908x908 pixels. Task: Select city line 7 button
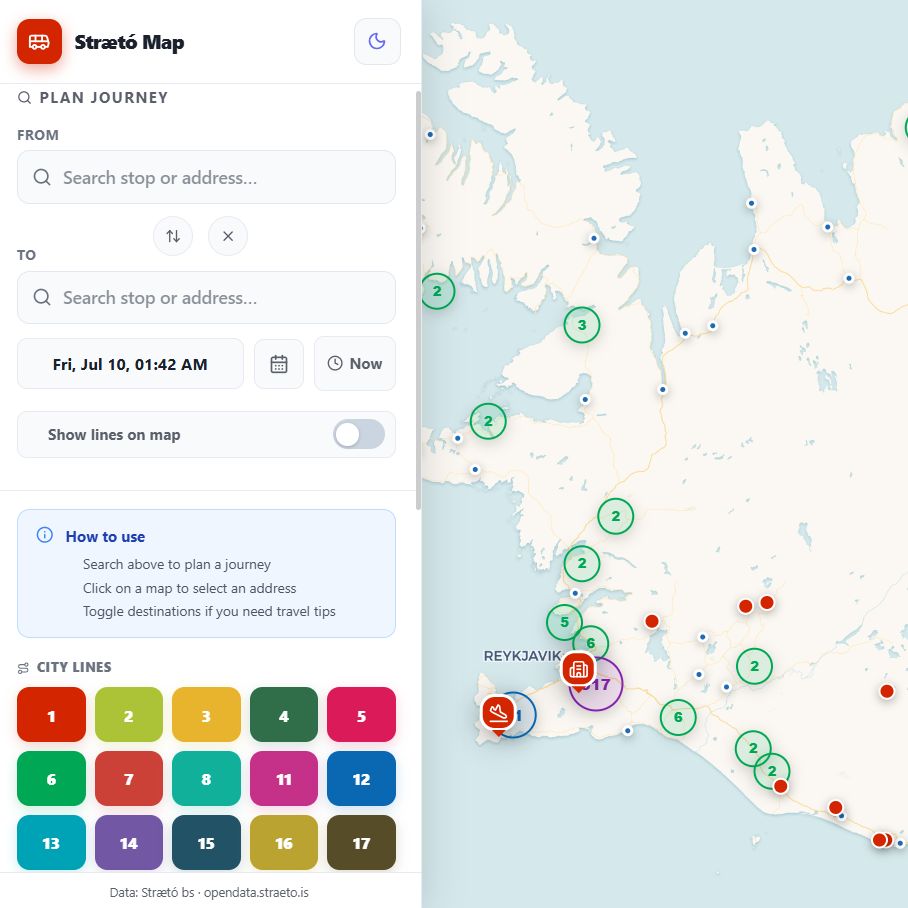pyautogui.click(x=129, y=778)
